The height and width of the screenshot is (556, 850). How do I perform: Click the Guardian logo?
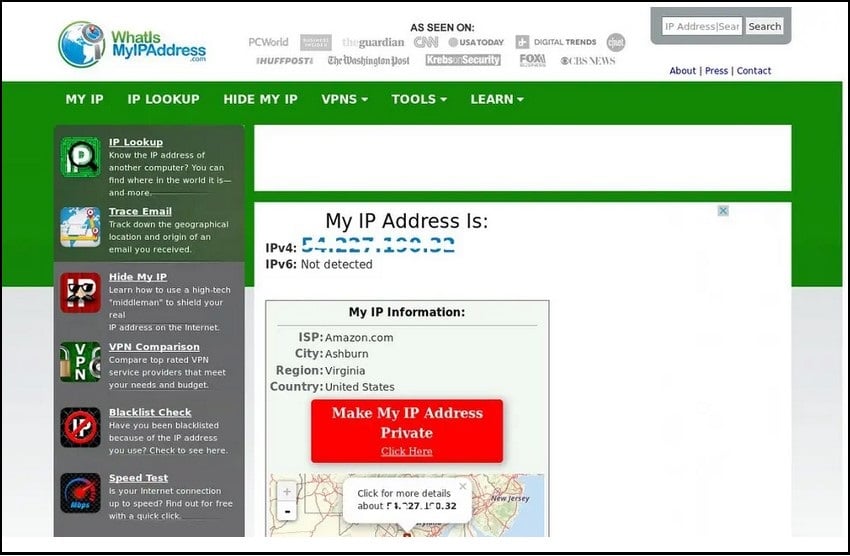[x=373, y=42]
